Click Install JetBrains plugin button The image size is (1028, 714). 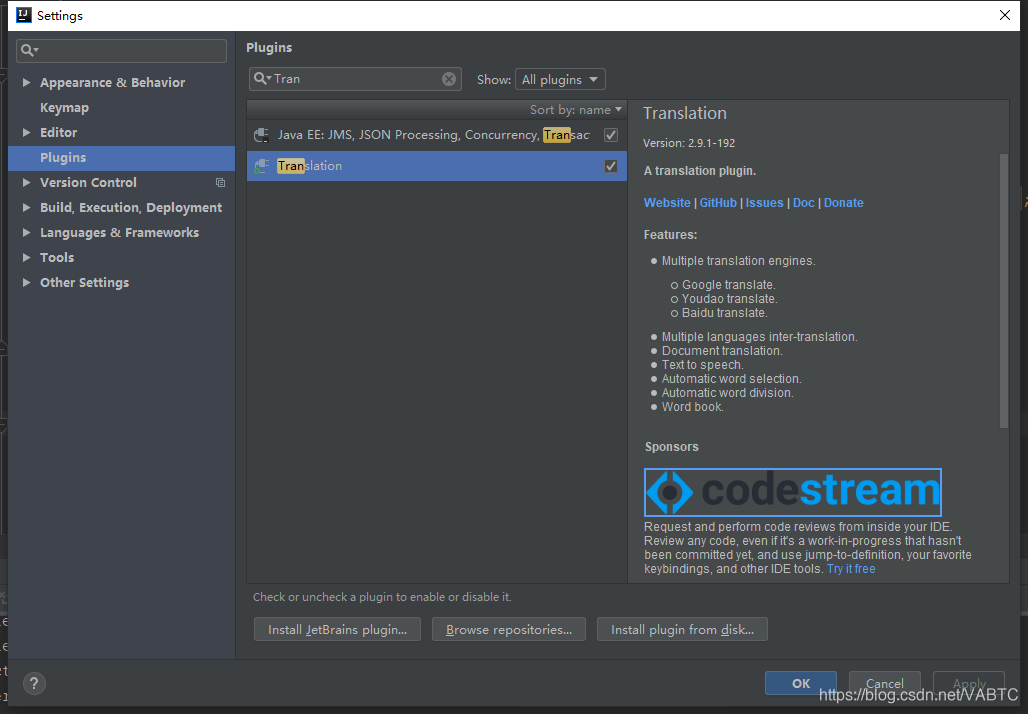click(x=337, y=629)
